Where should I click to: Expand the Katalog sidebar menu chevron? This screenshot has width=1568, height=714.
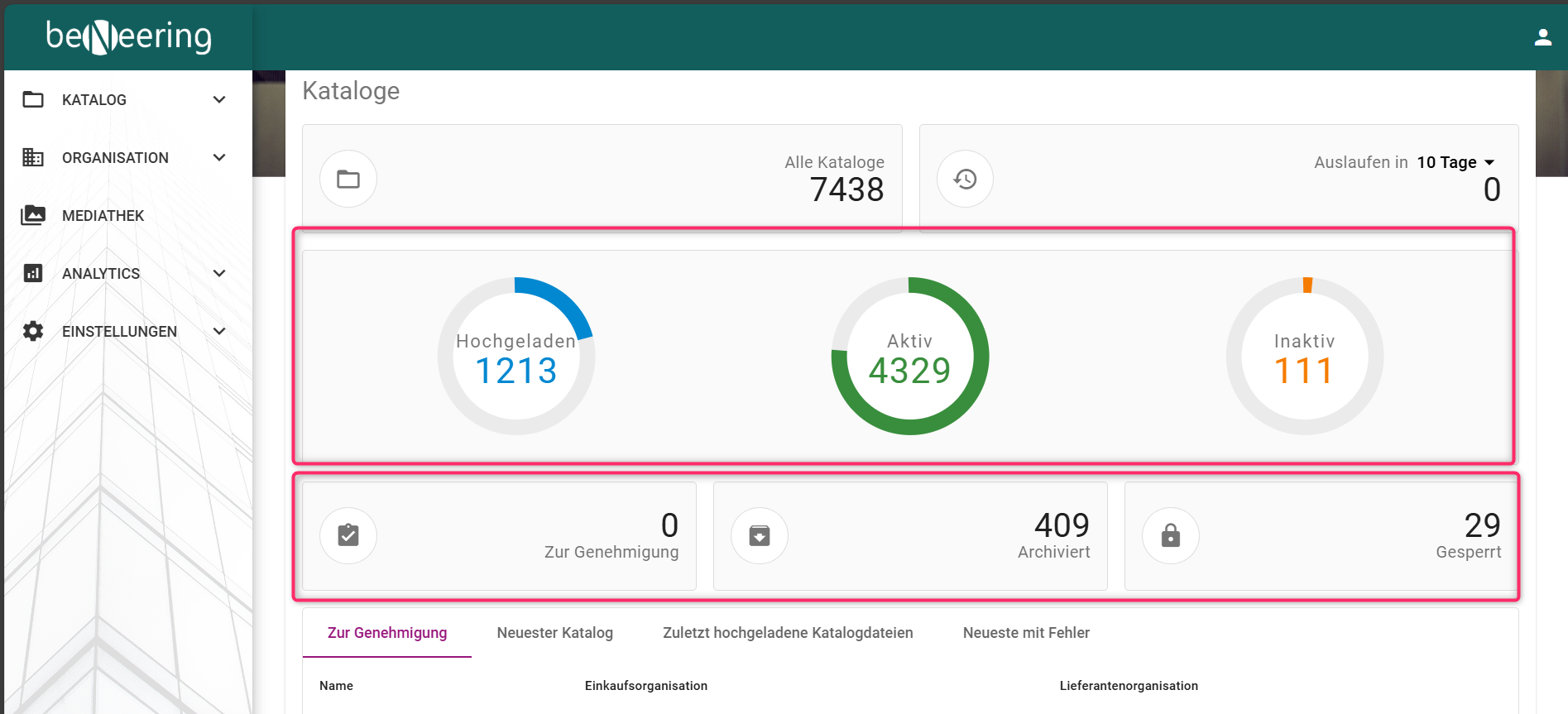[219, 99]
